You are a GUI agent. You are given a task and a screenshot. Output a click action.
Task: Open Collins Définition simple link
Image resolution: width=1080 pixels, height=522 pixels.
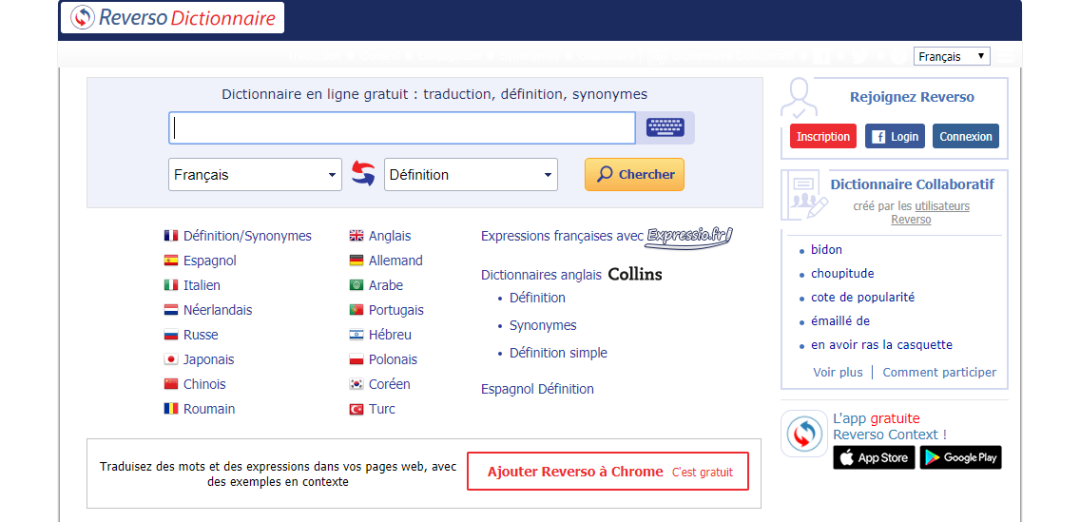(x=559, y=353)
